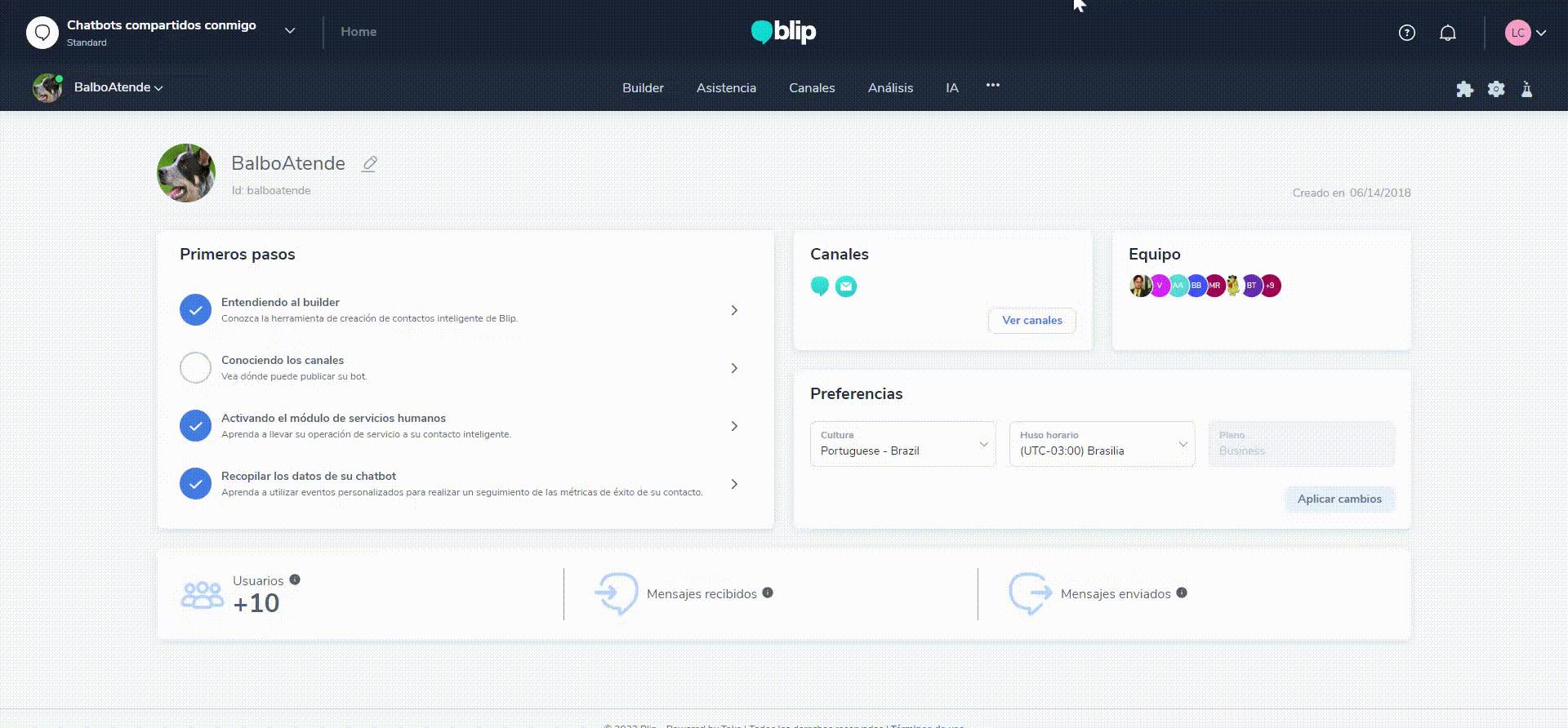1568x728 pixels.
Task: Click the Mensajes enviados arrow icon
Action: 1031,593
